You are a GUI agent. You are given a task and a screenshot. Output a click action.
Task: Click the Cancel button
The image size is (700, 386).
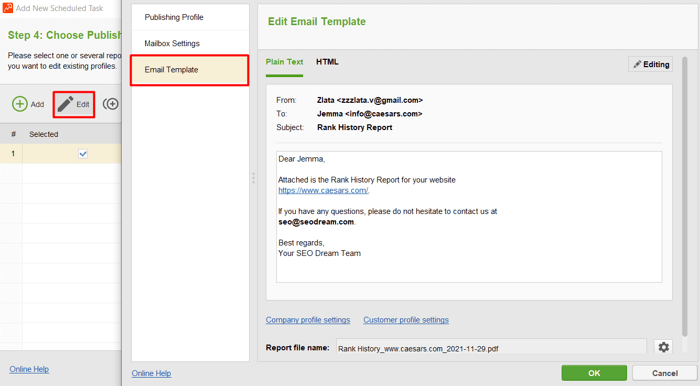(x=665, y=373)
